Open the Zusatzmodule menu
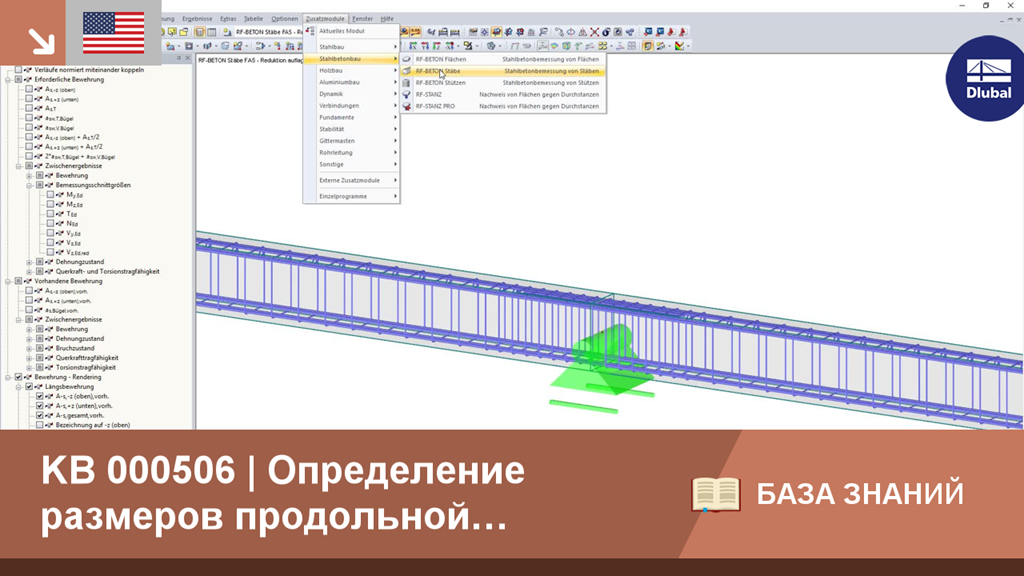This screenshot has width=1024, height=576. [325, 19]
